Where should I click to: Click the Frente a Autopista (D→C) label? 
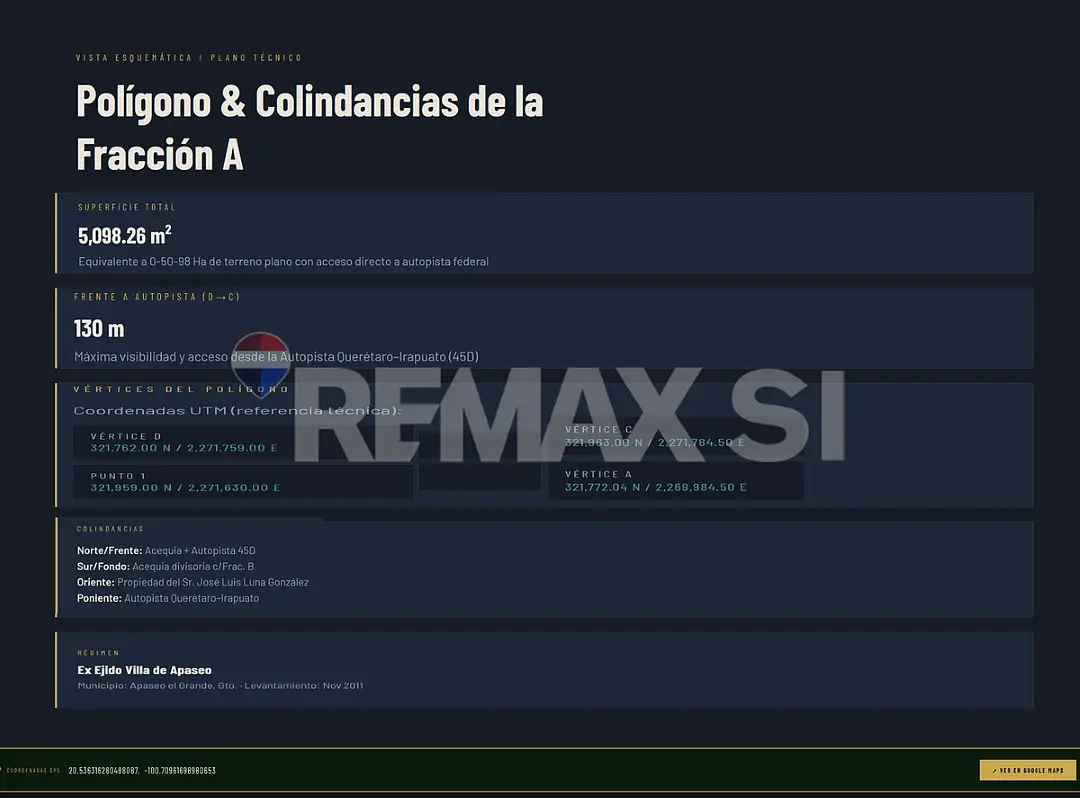[157, 297]
